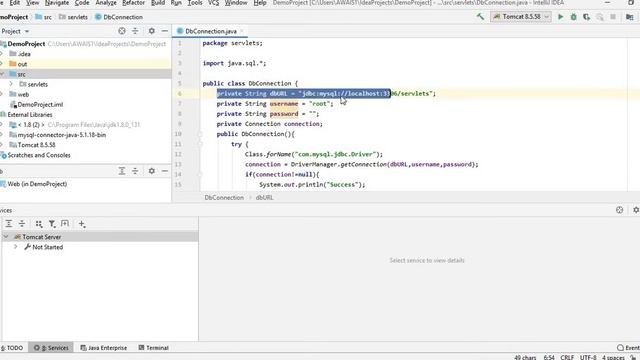Screen dimensions: 640x360
Task: Open Services panel settings gear
Action: 636,210
